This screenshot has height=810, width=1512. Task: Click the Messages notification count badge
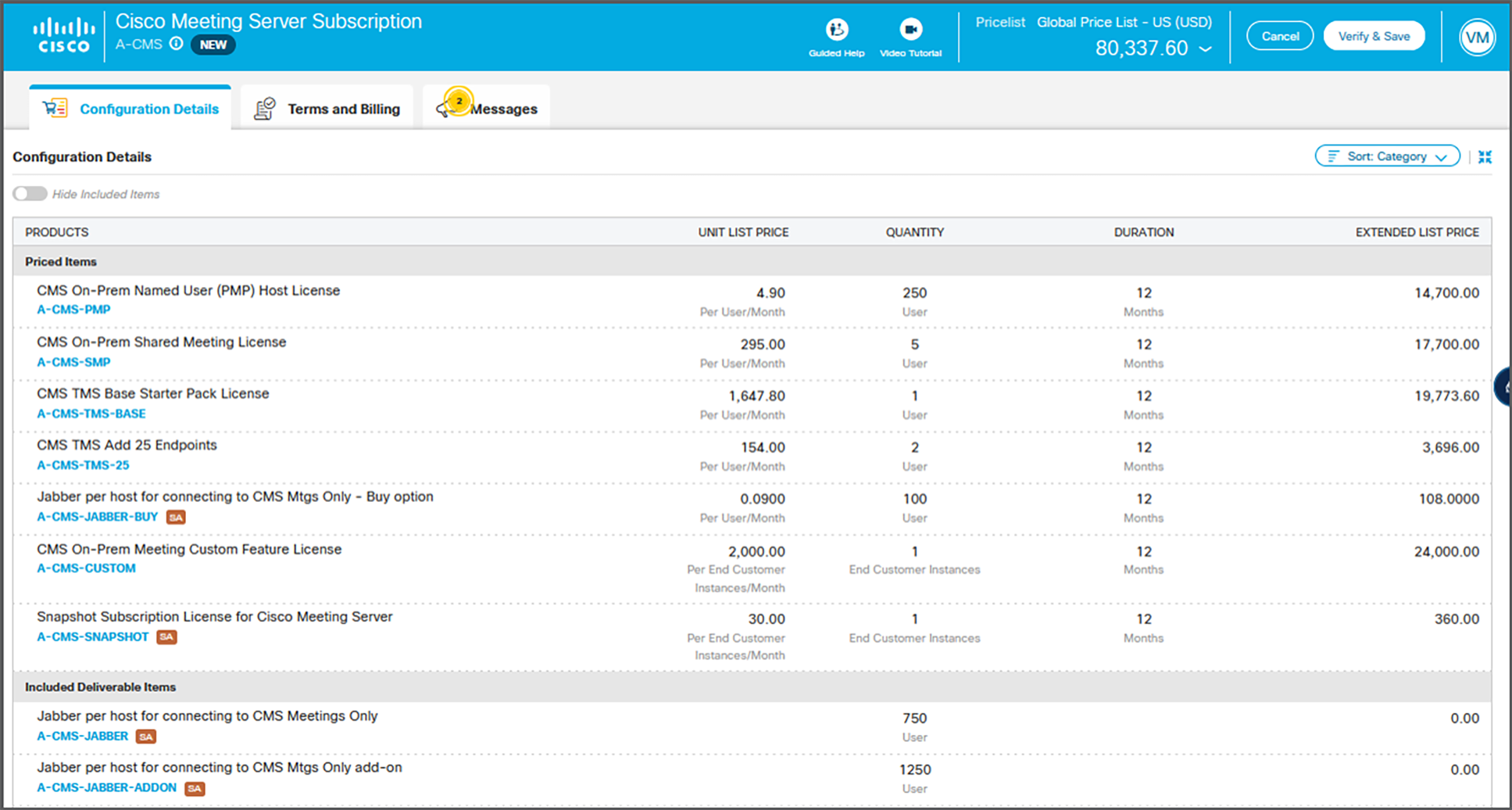459,101
